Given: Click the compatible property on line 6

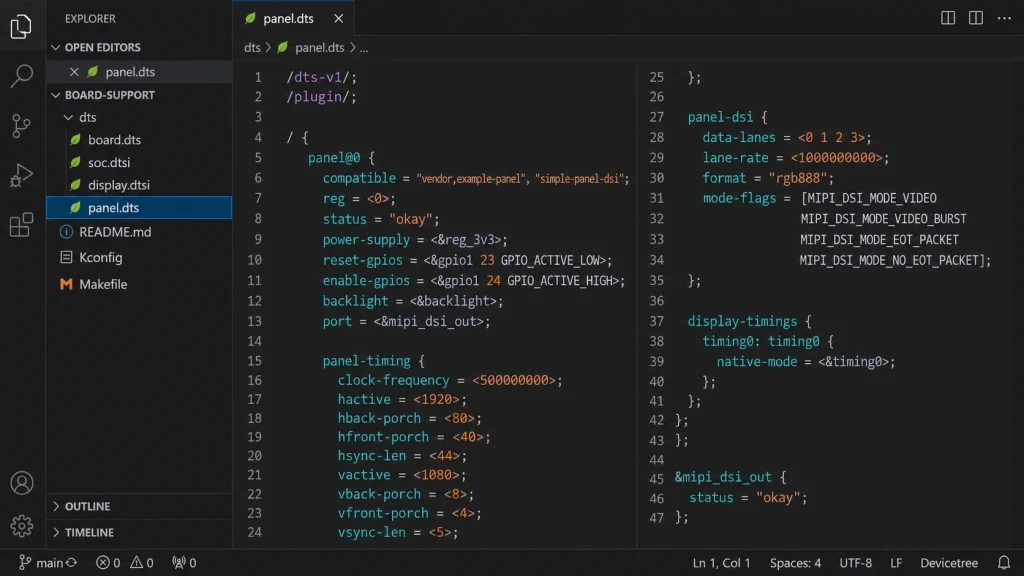Looking at the screenshot, I should (359, 178).
